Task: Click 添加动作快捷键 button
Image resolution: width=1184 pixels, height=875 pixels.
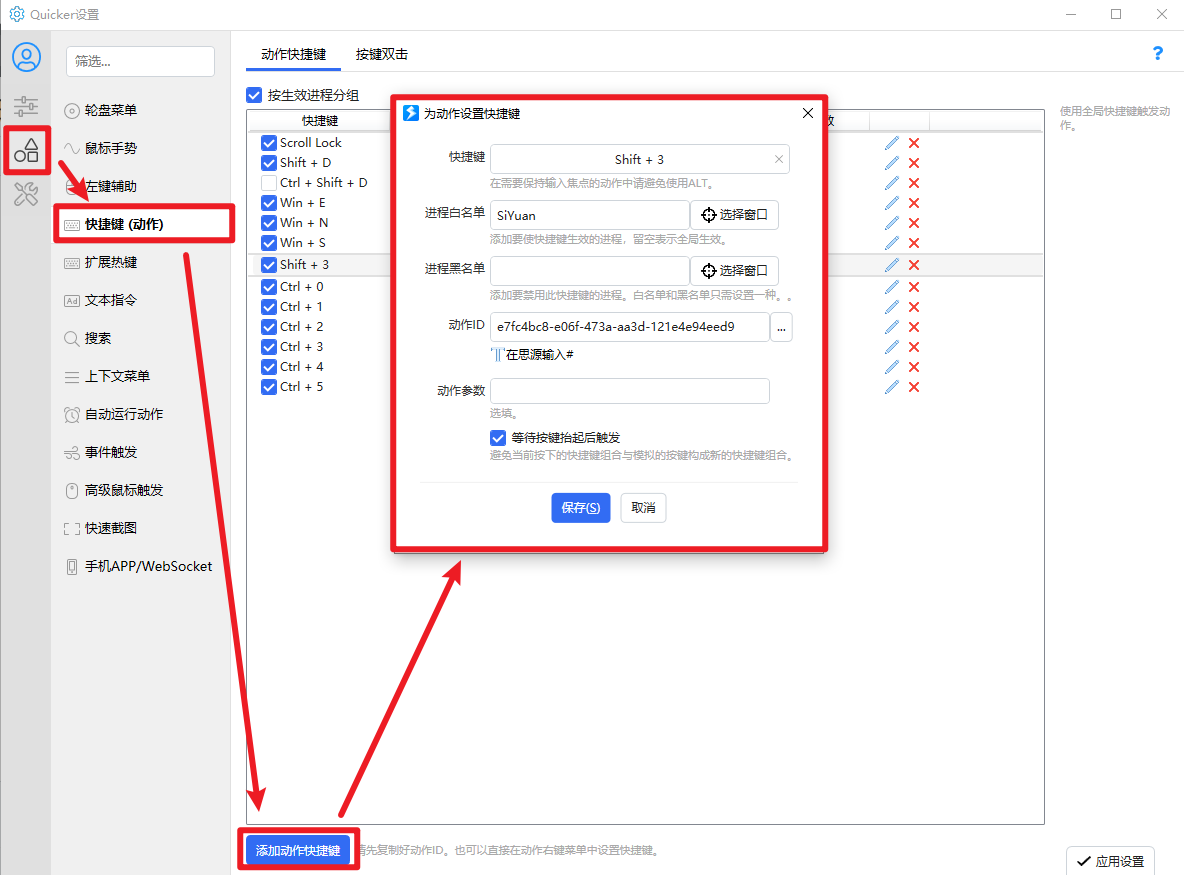Action: coord(298,850)
